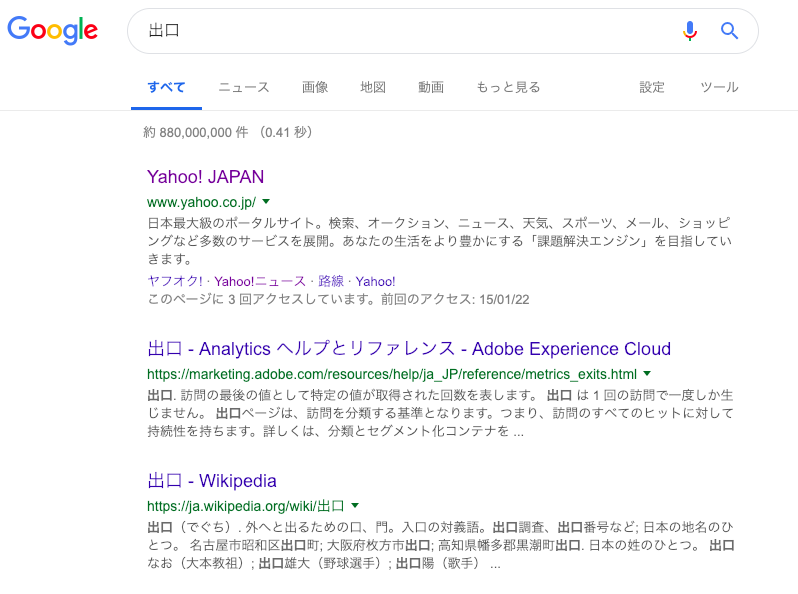Click the Yahoo snippet starting 日本最大級のポータルサイト
Image resolution: width=798 pixels, height=594 pixels.
439,241
